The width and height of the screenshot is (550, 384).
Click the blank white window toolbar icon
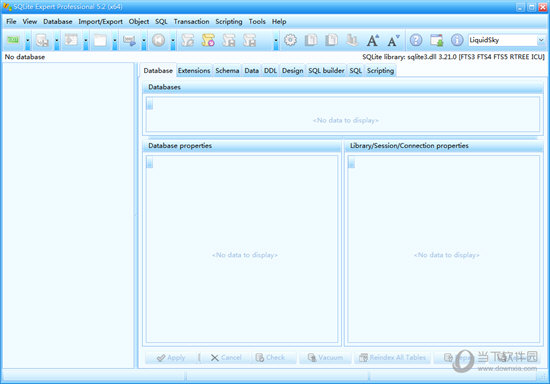(100, 40)
